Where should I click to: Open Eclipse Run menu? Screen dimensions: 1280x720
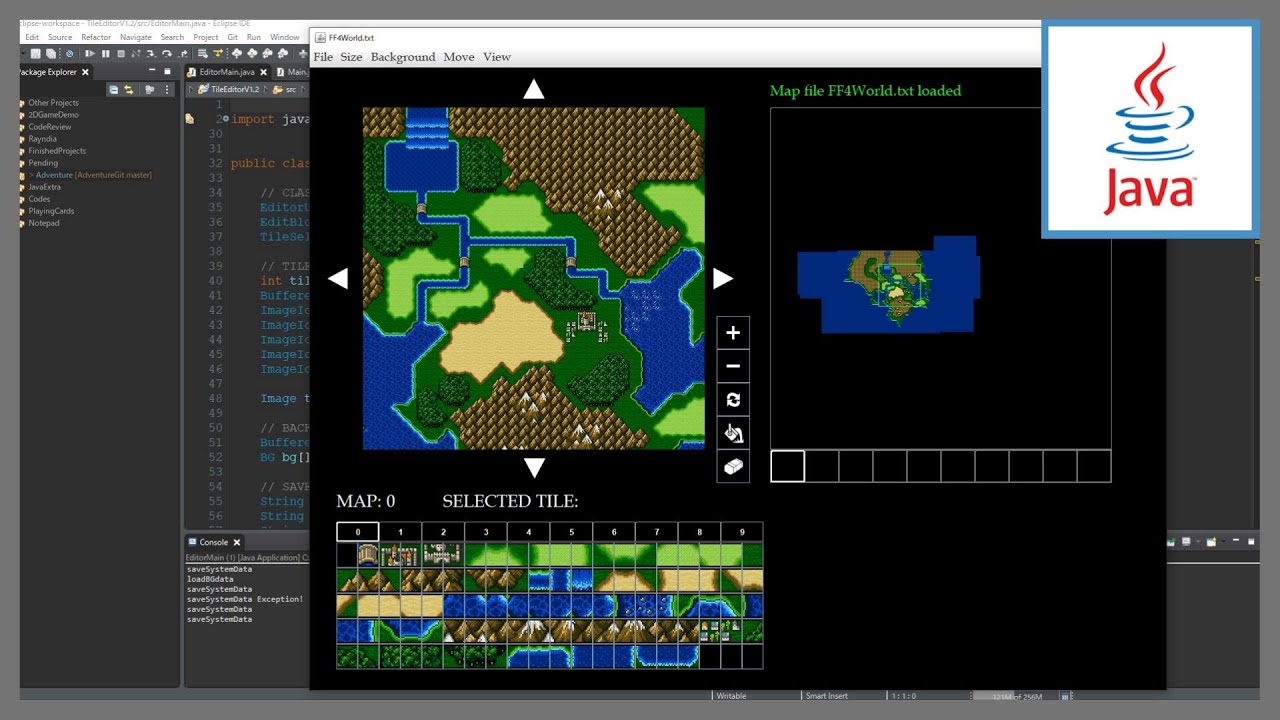[254, 37]
